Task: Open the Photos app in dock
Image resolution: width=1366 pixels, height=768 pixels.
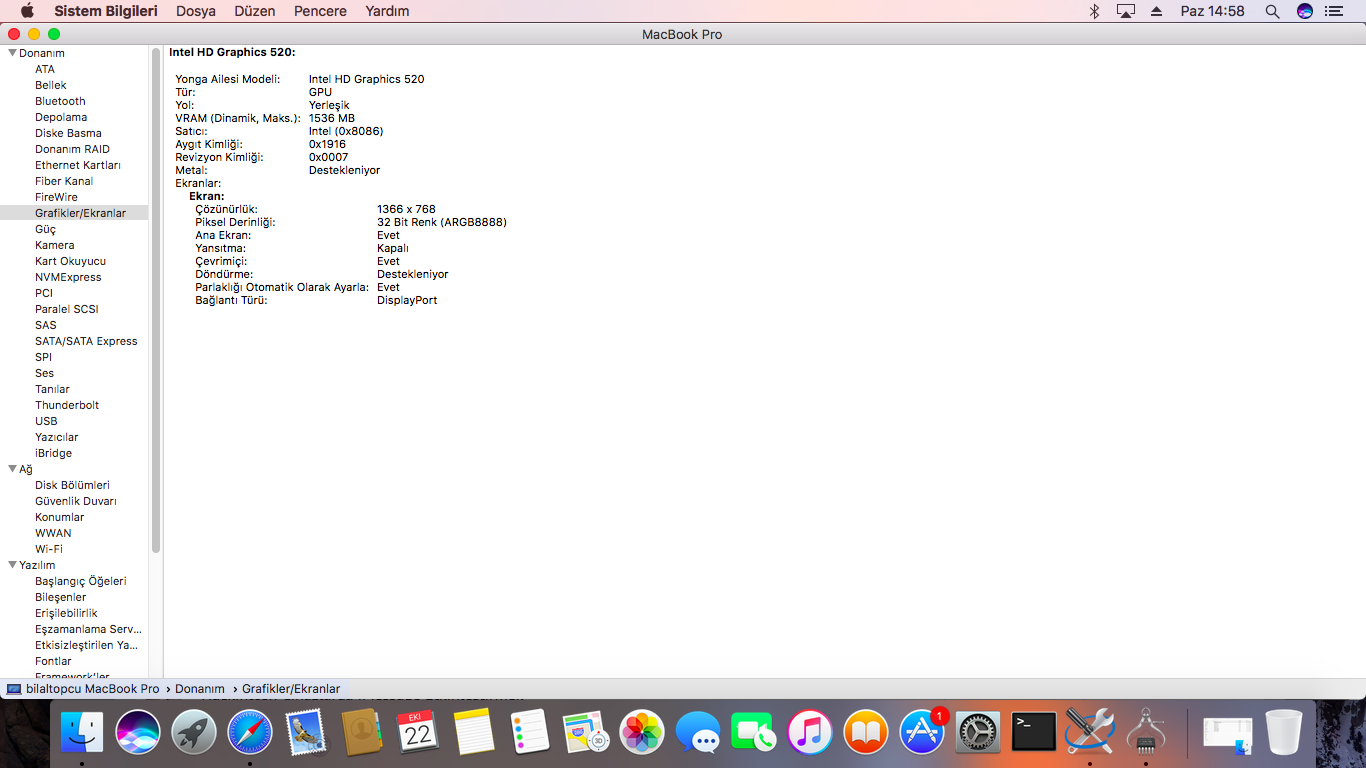Action: pos(641,733)
